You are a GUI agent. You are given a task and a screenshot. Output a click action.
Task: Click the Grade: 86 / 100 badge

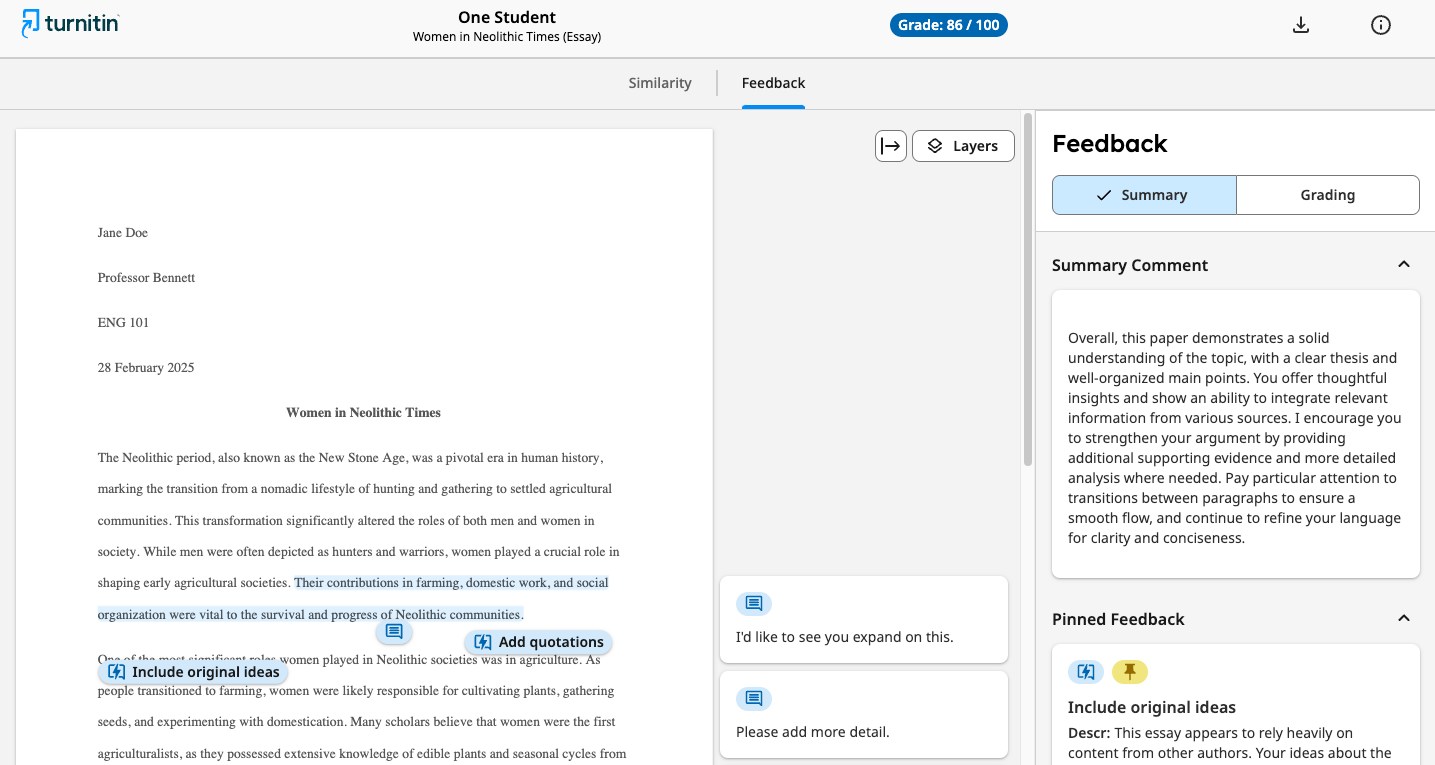point(948,25)
